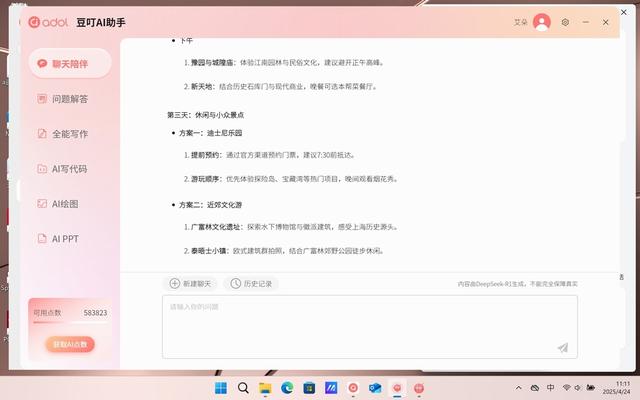
Task: Click the 豫园与城隍庙 list item
Action: click(284, 63)
